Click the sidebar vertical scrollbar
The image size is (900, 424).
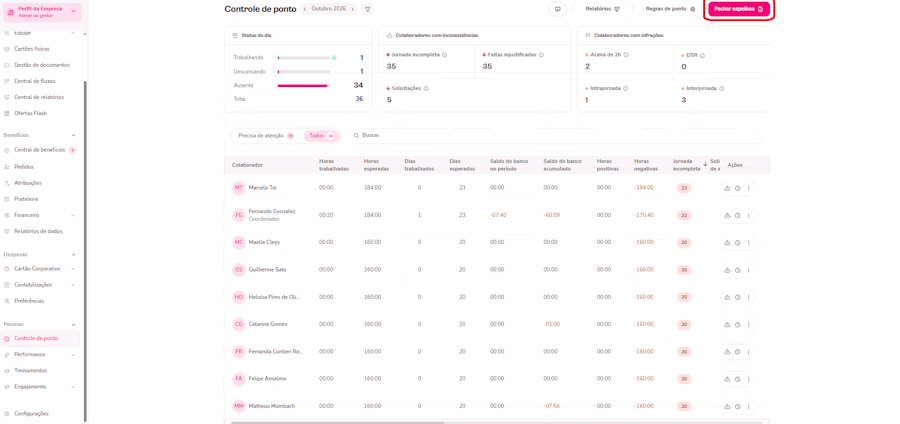(86, 250)
